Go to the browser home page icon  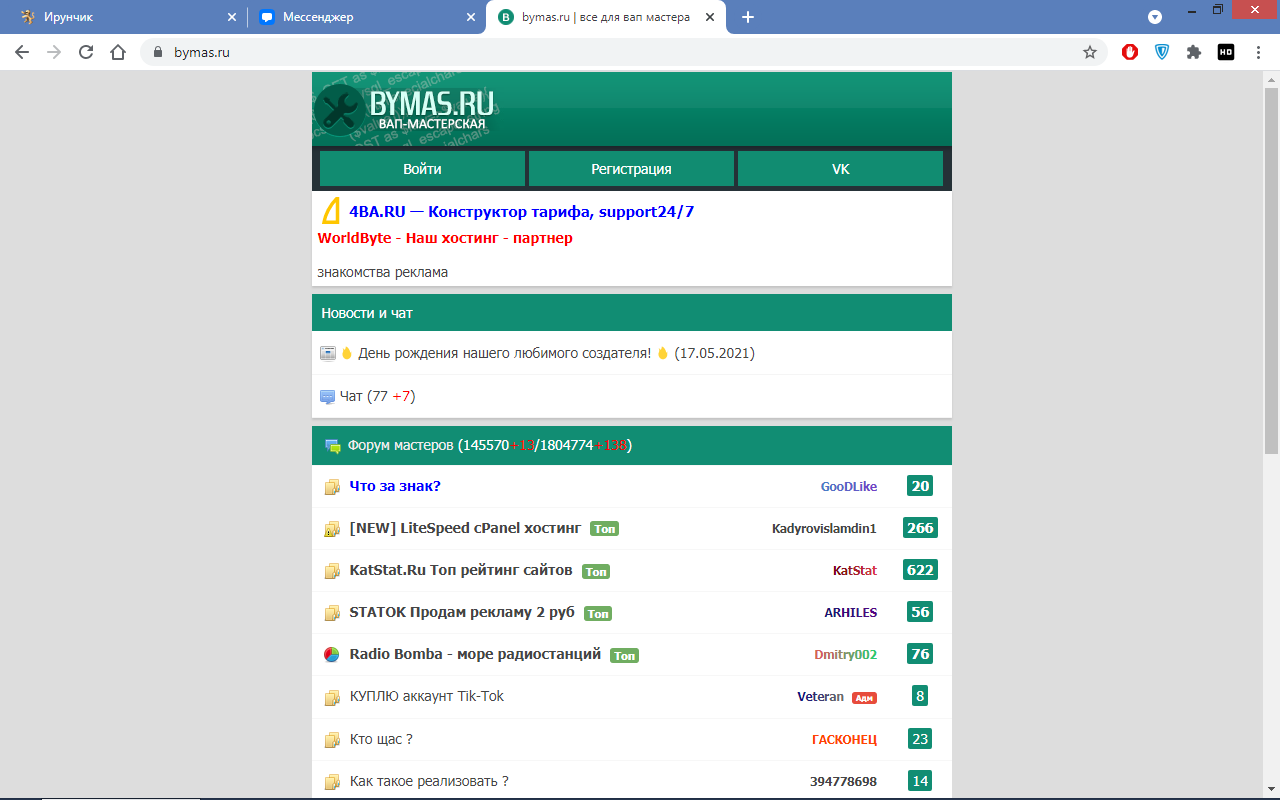118,52
